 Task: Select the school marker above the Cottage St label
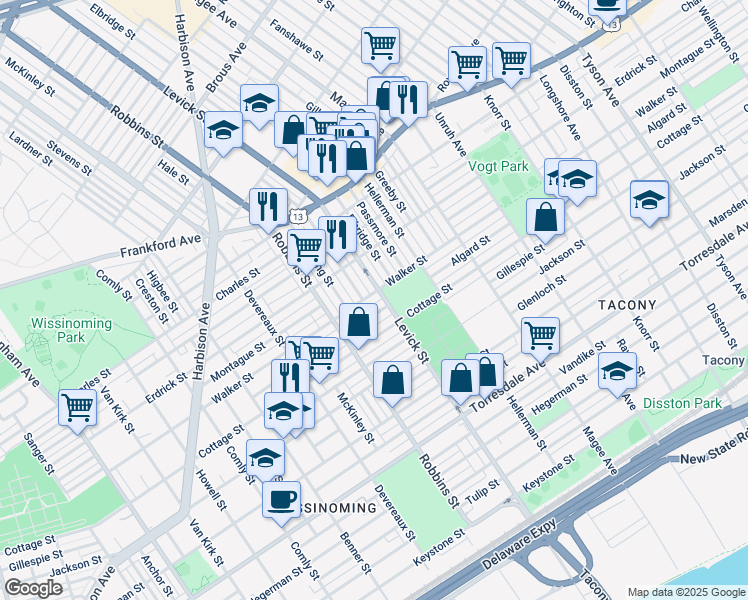pyautogui.click(x=283, y=412)
